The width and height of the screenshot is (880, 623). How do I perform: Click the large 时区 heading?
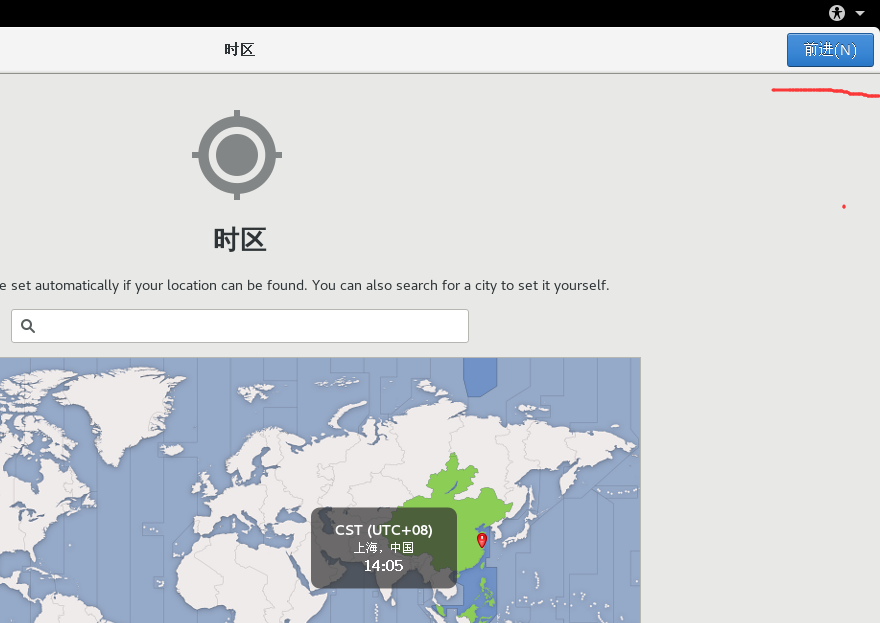[x=240, y=240]
